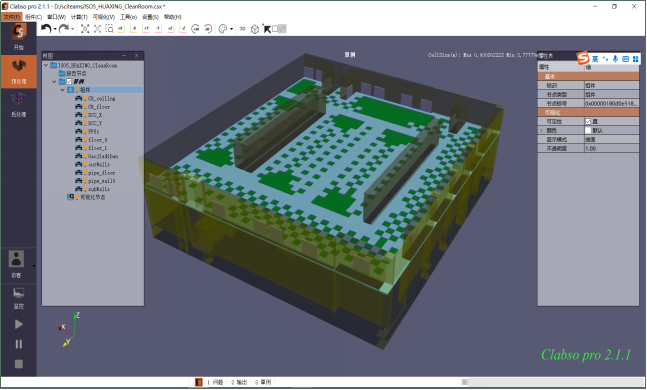Open the 文件(F) menu
This screenshot has width=647, height=390.
(x=12, y=17)
